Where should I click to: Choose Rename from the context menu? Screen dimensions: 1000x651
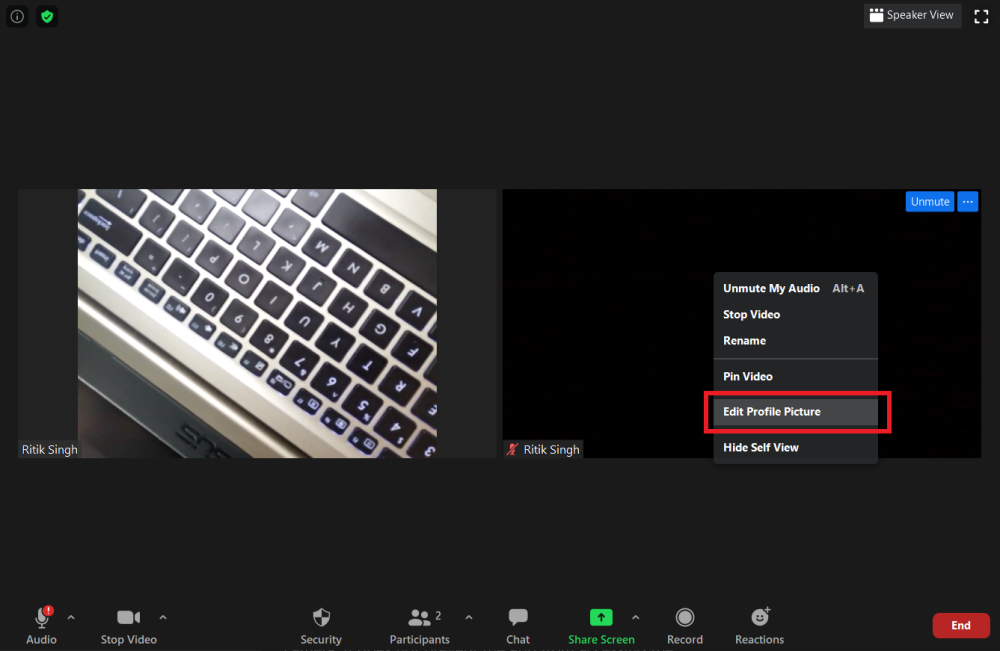(745, 341)
